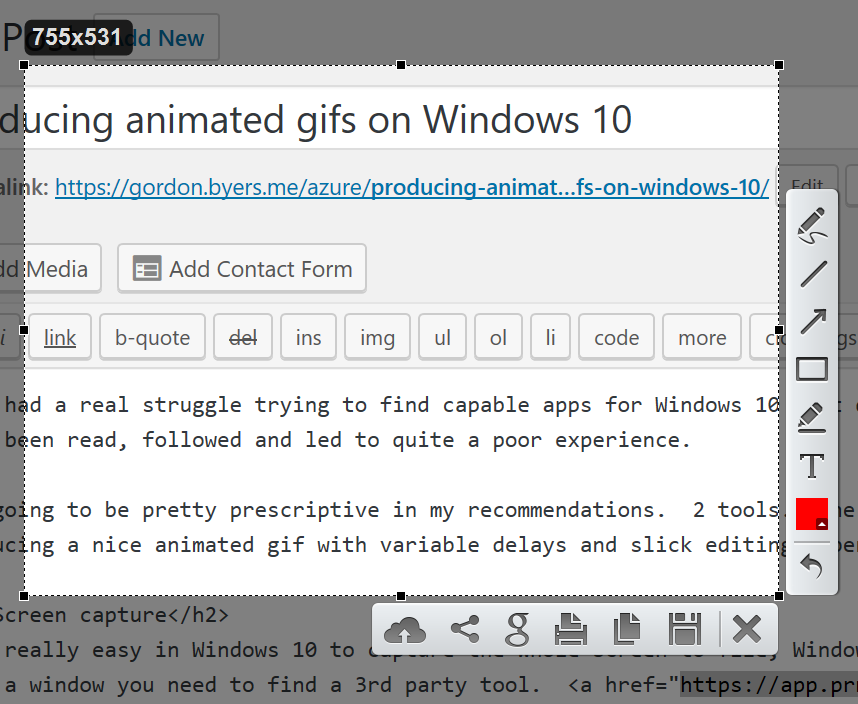Undo the last annotation
Image resolution: width=858 pixels, height=704 pixels.
(811, 566)
